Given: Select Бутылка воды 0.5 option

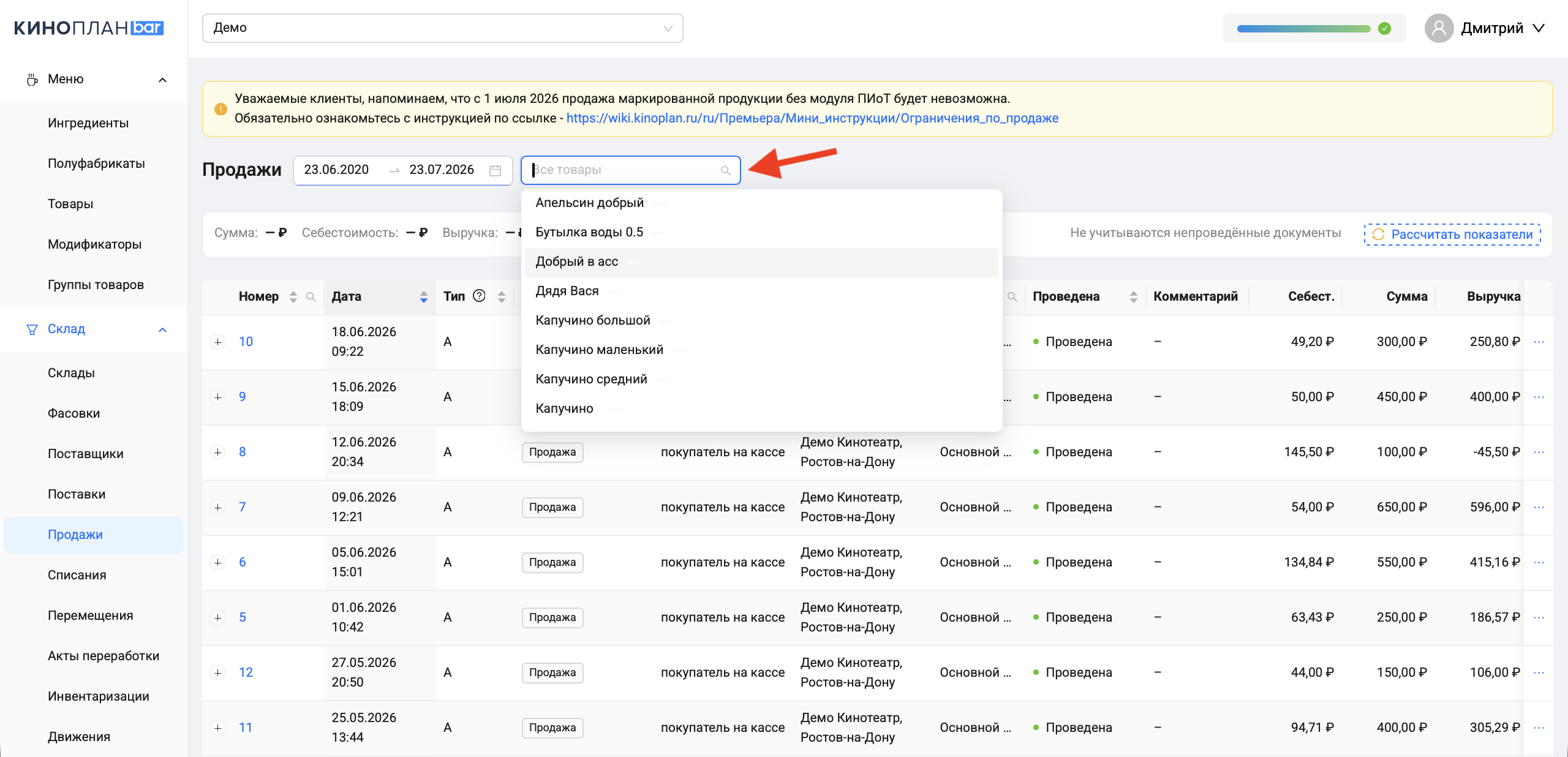Looking at the screenshot, I should 761,232.
